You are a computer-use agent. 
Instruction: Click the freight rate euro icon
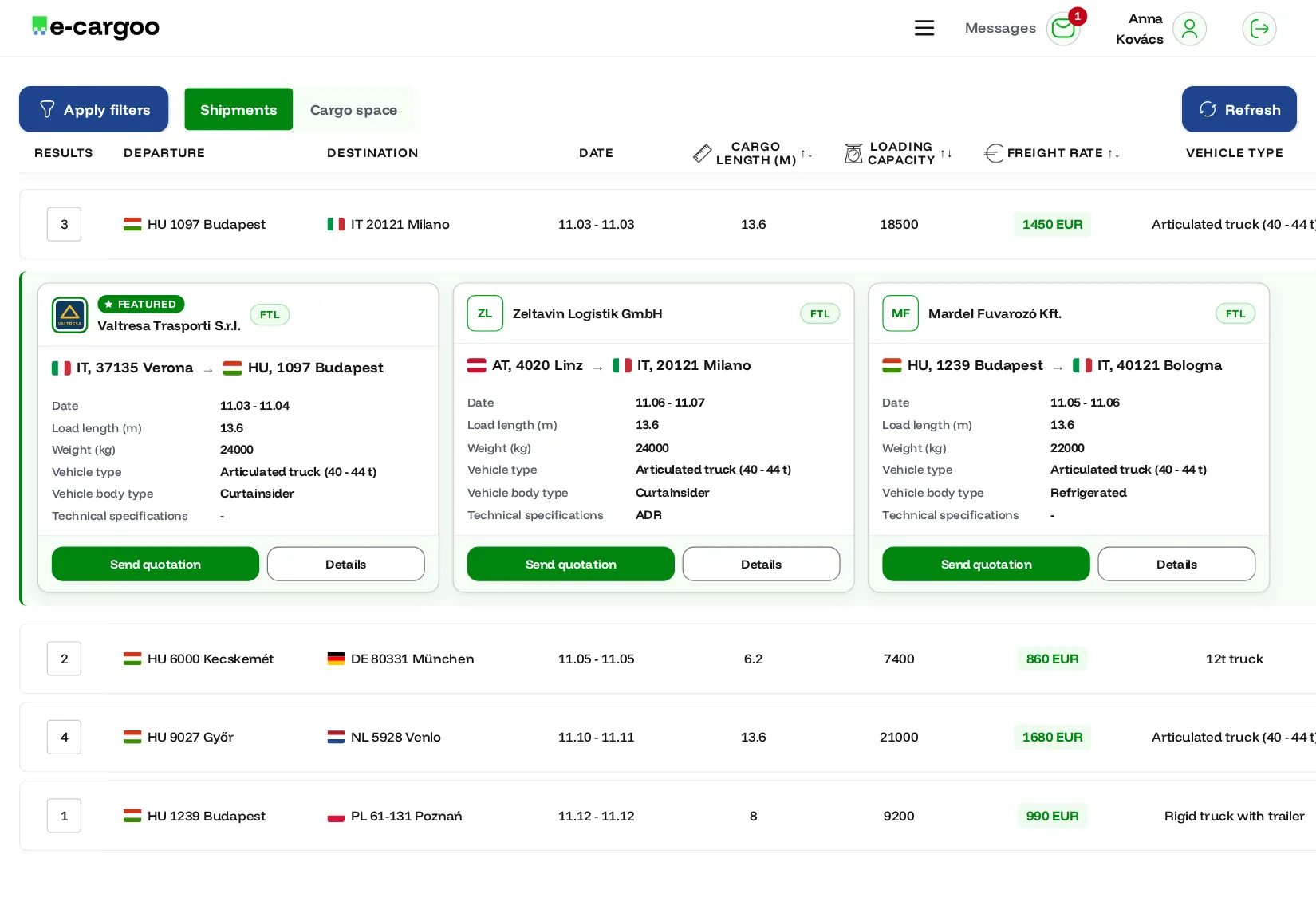point(993,153)
